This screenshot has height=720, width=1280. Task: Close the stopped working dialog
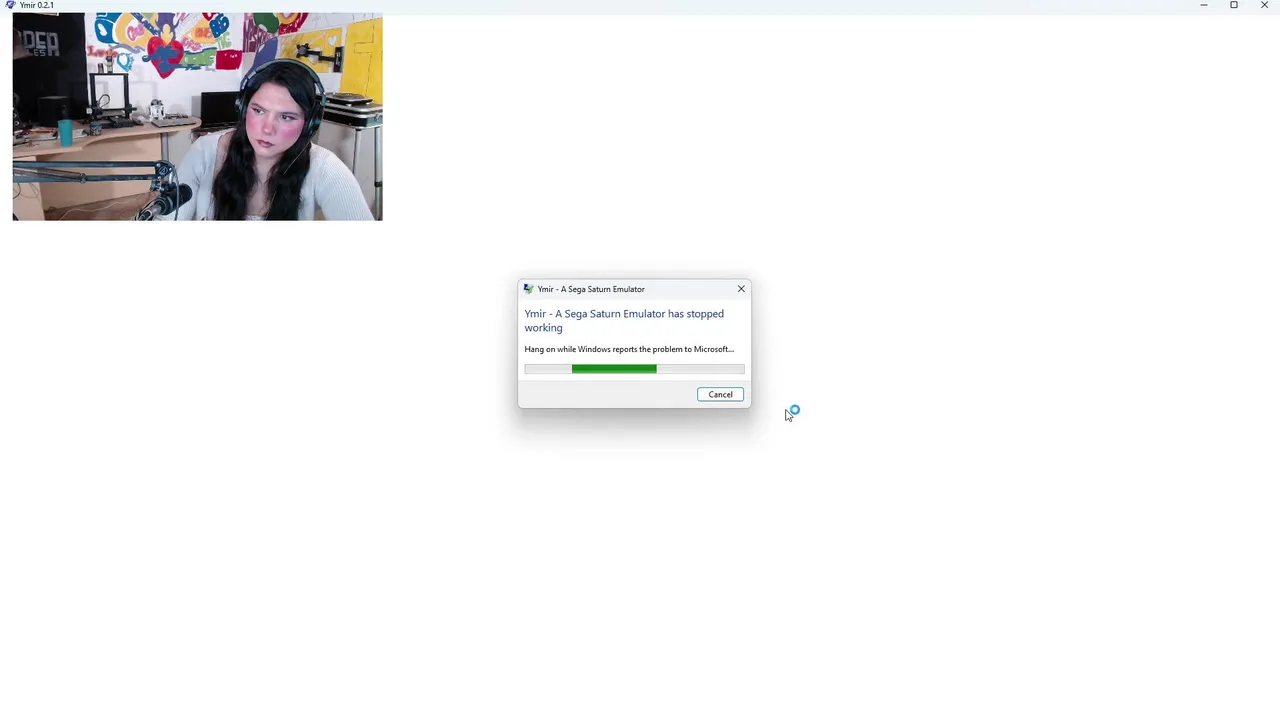coord(741,289)
